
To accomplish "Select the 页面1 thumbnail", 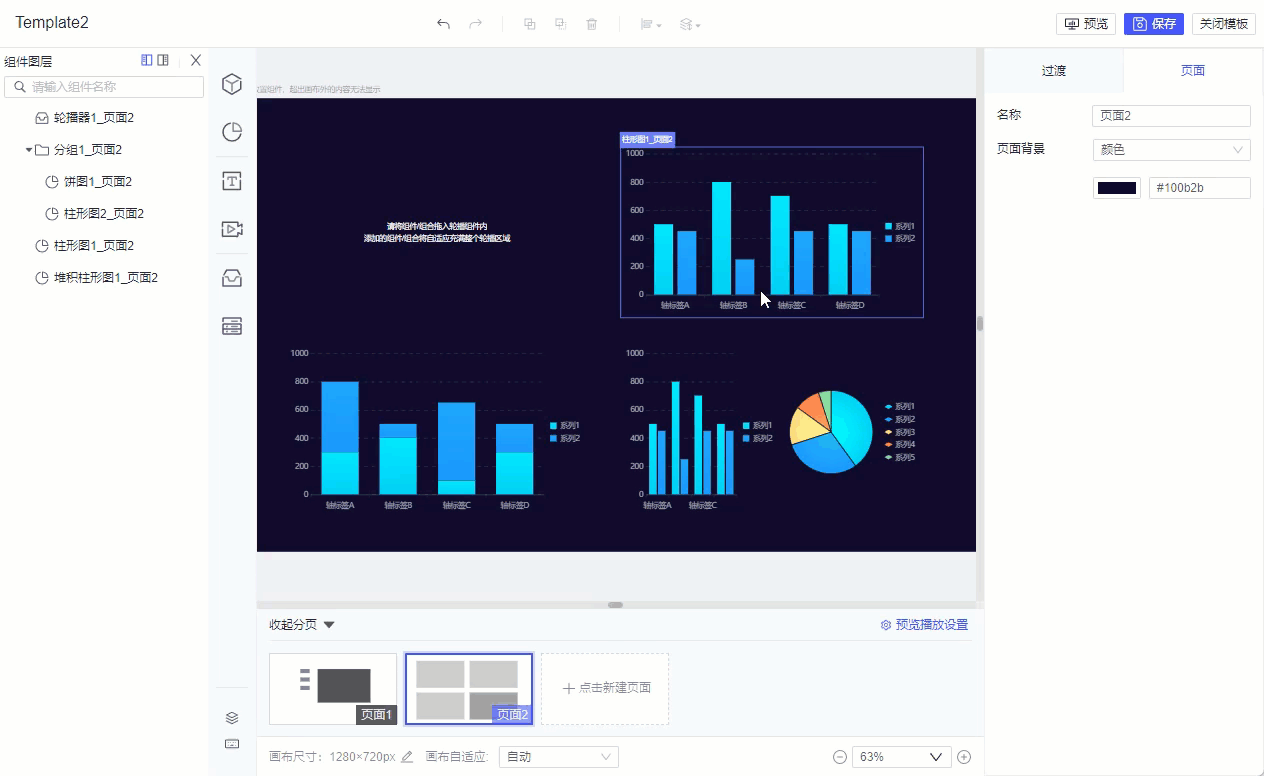I will click(333, 689).
